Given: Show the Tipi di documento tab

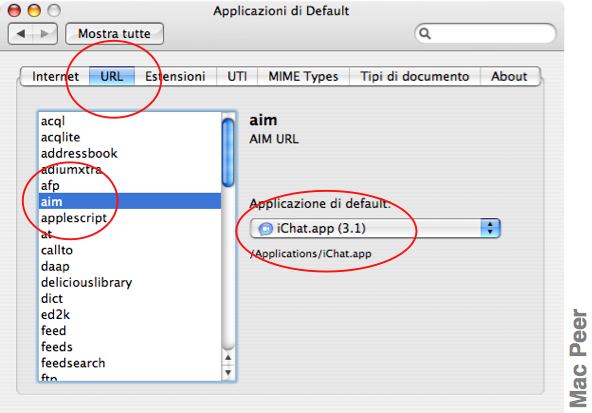Looking at the screenshot, I should 415,76.
